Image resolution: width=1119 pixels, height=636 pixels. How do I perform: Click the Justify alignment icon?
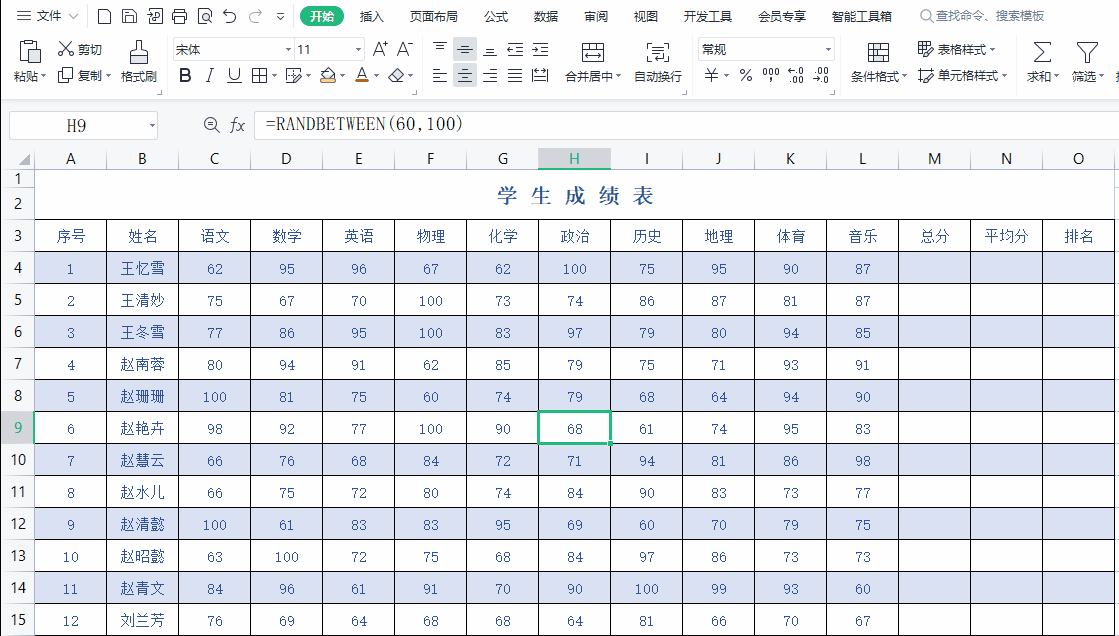515,75
